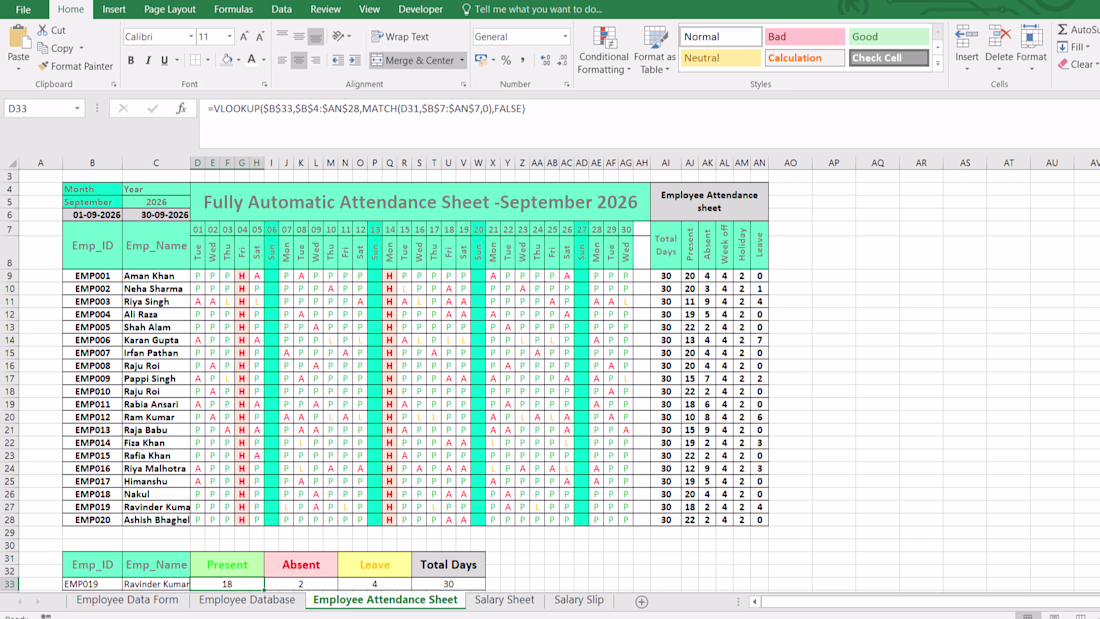Toggle center horizontal alignment
The image size is (1100, 619).
point(299,60)
